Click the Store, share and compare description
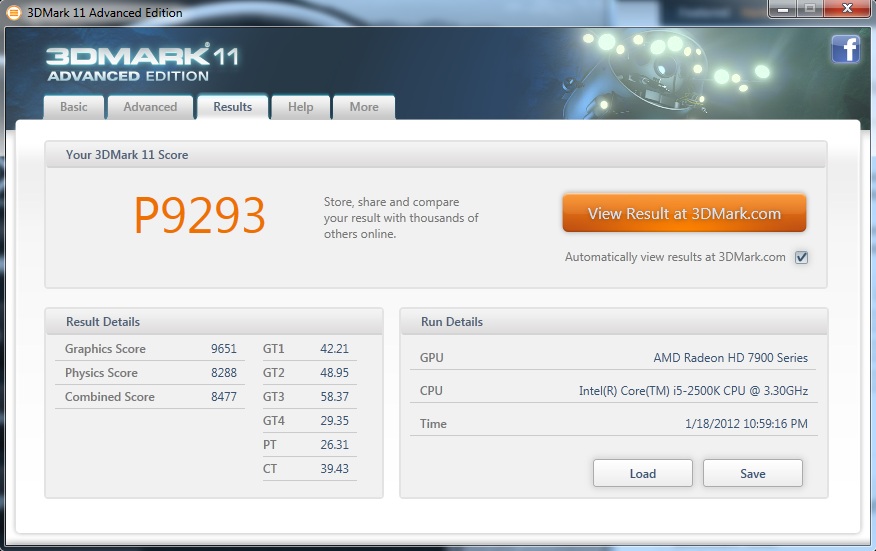Viewport: 876px width, 551px height. pos(401,218)
